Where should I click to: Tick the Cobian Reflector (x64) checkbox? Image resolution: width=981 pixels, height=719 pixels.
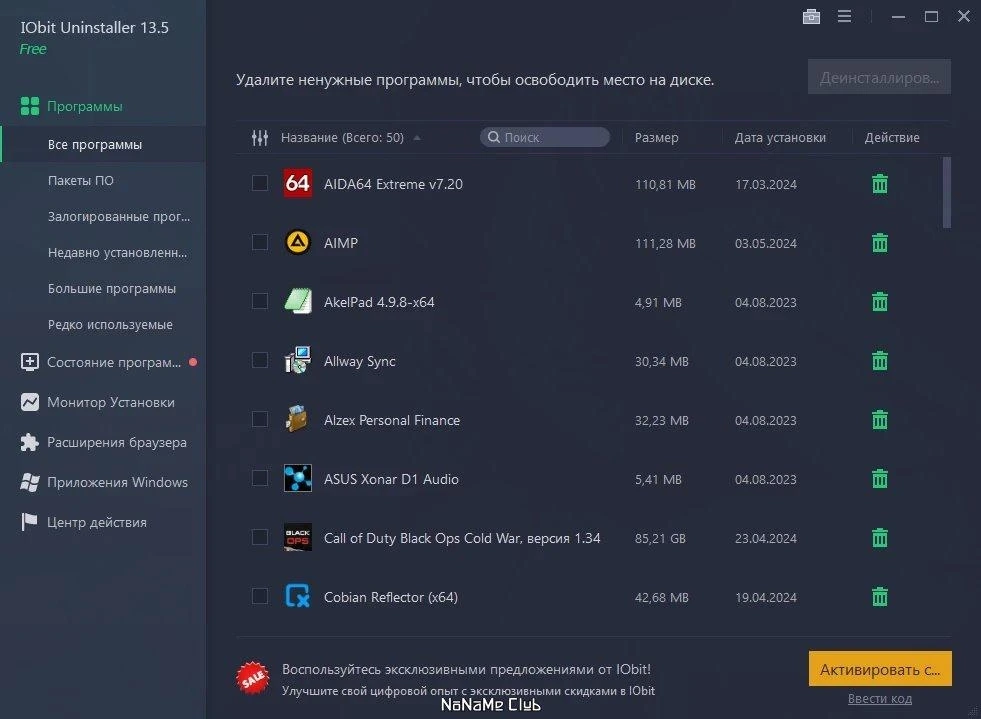coord(260,596)
